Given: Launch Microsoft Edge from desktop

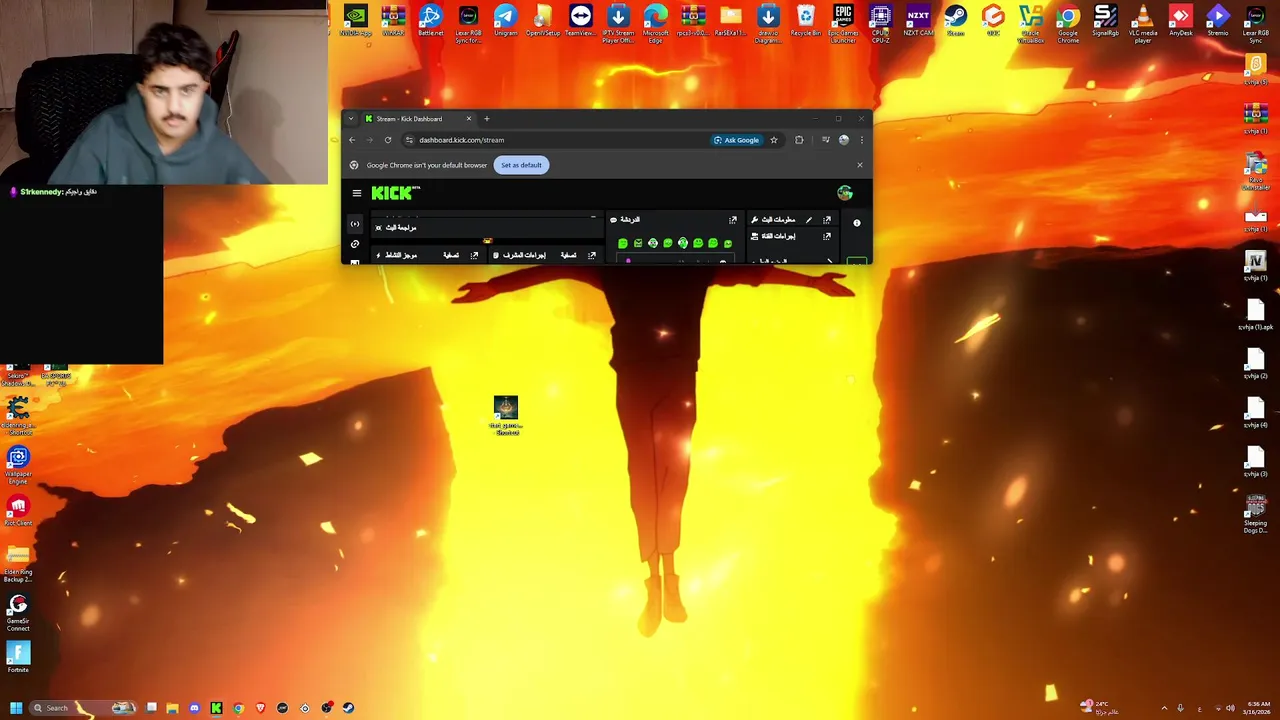Looking at the screenshot, I should click(655, 24).
